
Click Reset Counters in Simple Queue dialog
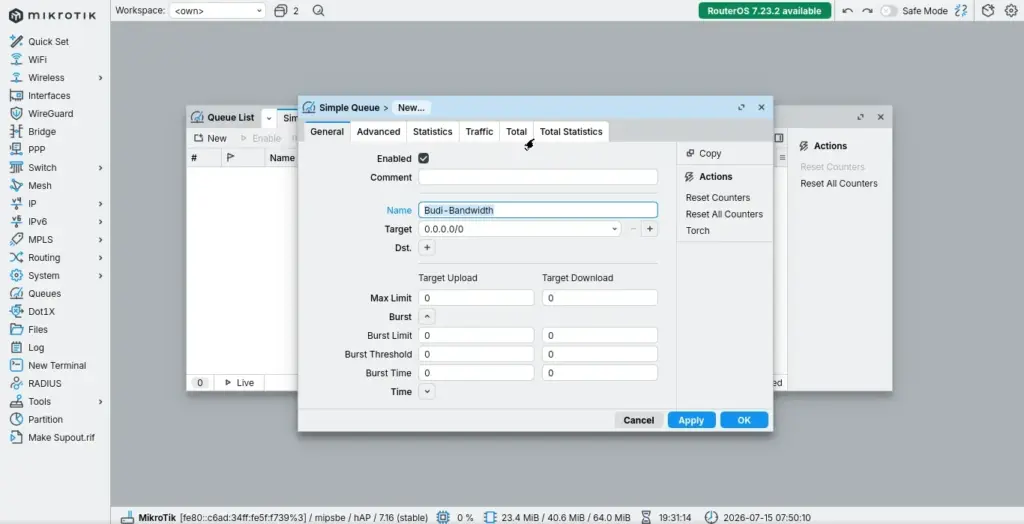pyautogui.click(x=718, y=197)
